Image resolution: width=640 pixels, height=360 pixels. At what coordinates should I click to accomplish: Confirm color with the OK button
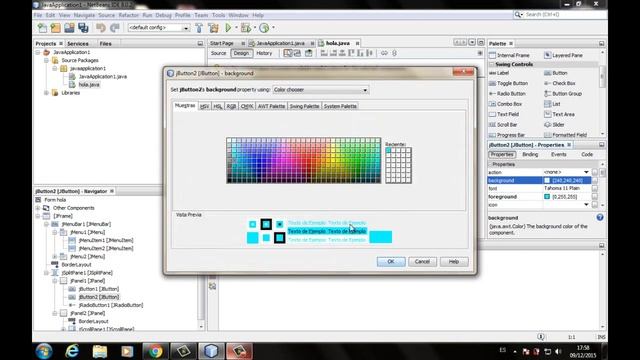click(391, 262)
